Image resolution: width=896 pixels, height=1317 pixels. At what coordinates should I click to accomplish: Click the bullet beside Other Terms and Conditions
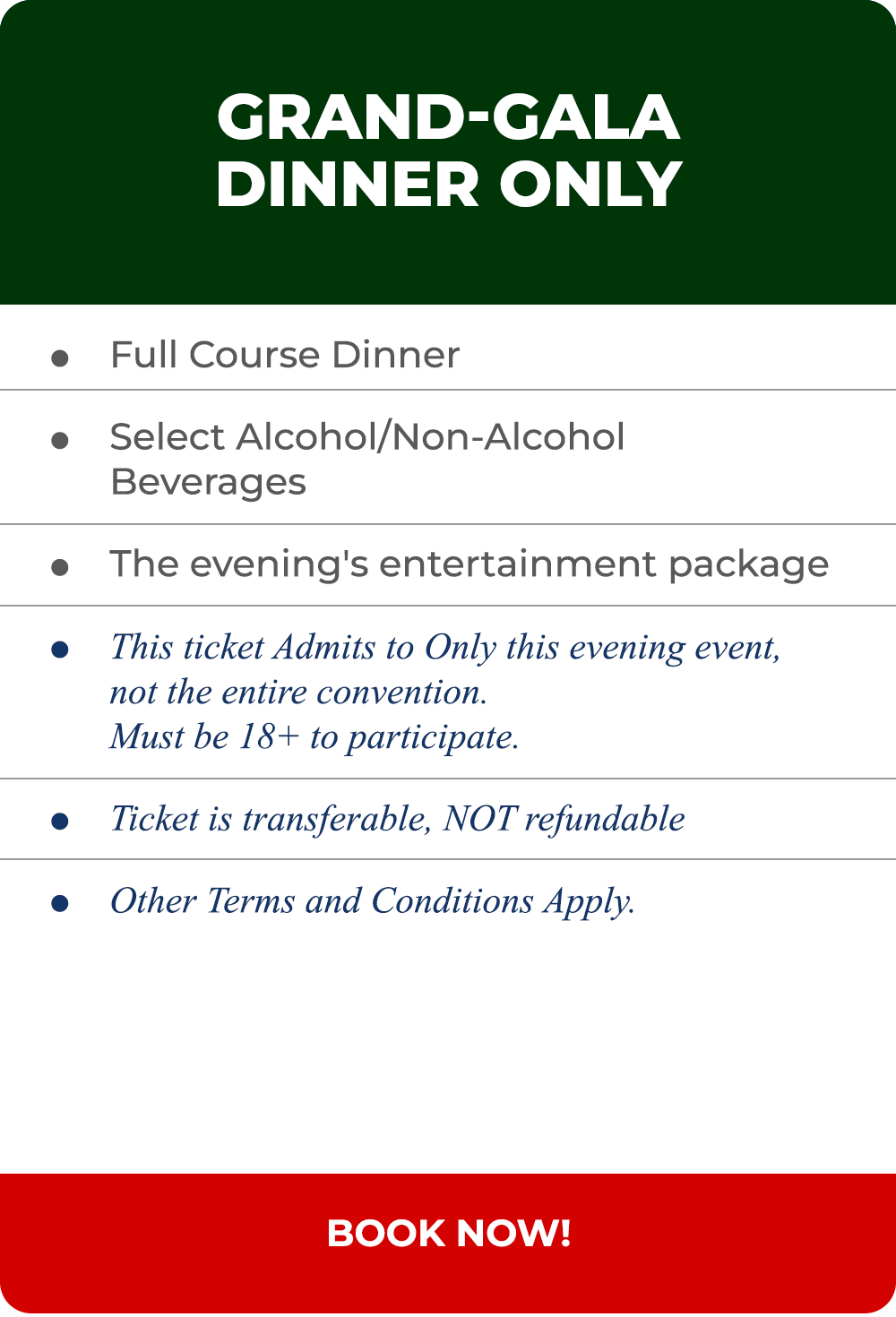(60, 903)
